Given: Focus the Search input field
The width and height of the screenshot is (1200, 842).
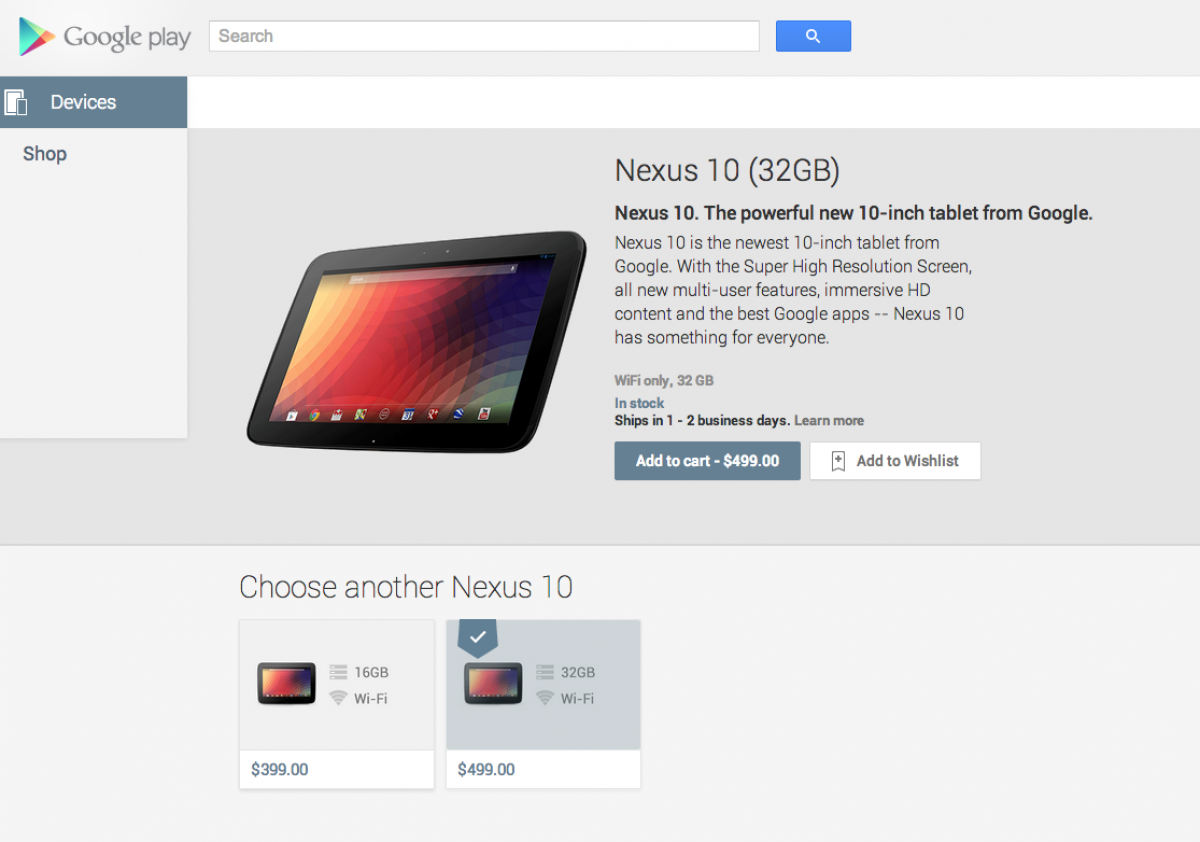Looking at the screenshot, I should 484,36.
